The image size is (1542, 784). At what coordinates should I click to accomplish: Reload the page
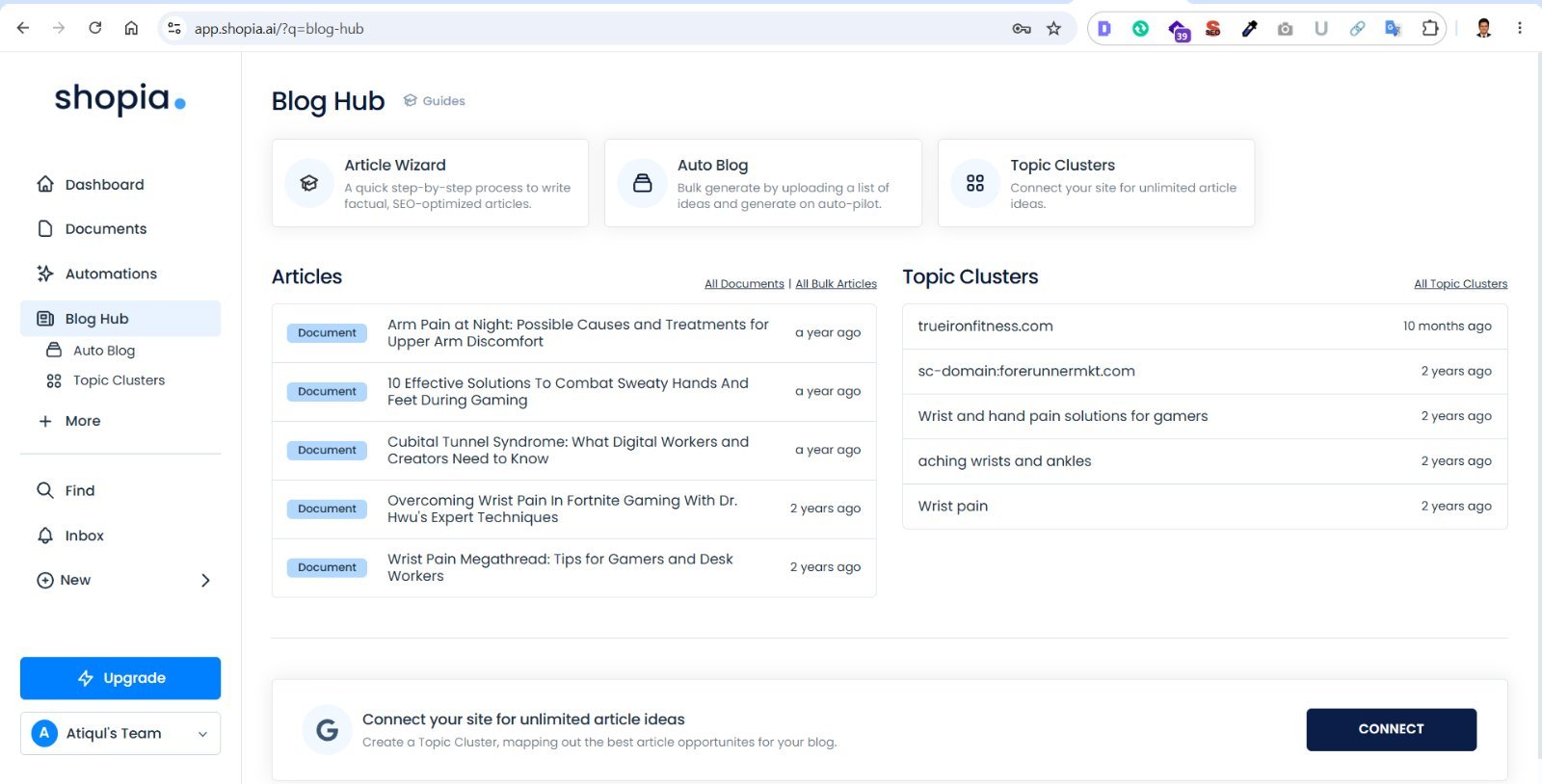[95, 28]
